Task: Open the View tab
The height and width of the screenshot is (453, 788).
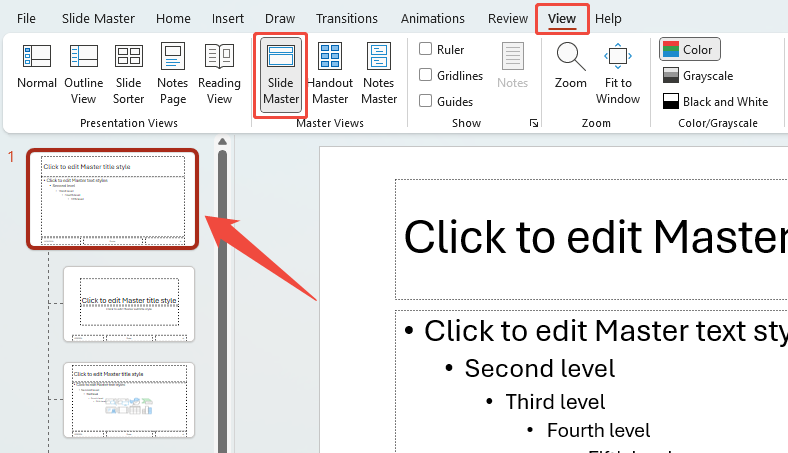Action: (562, 19)
